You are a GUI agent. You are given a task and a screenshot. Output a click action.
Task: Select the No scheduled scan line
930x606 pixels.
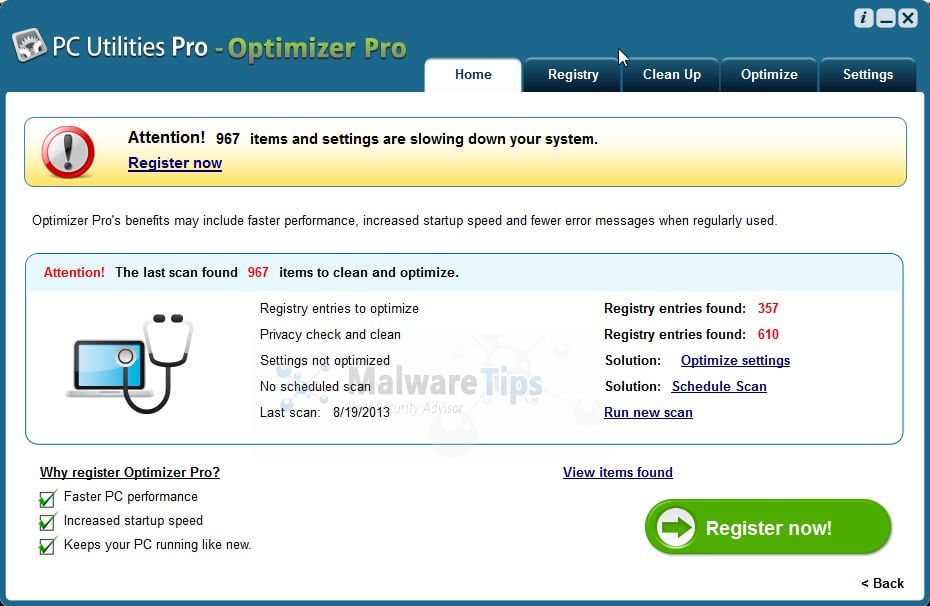pos(315,387)
